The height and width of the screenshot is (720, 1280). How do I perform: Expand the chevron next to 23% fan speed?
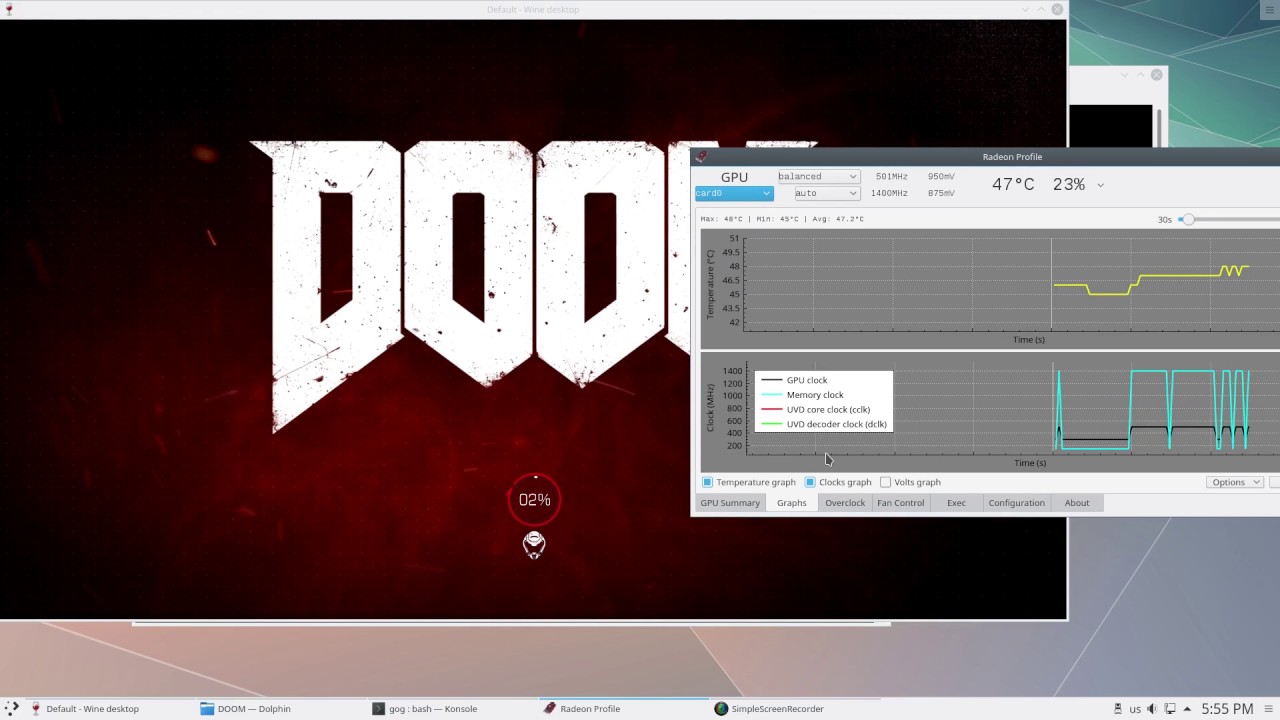click(1100, 185)
